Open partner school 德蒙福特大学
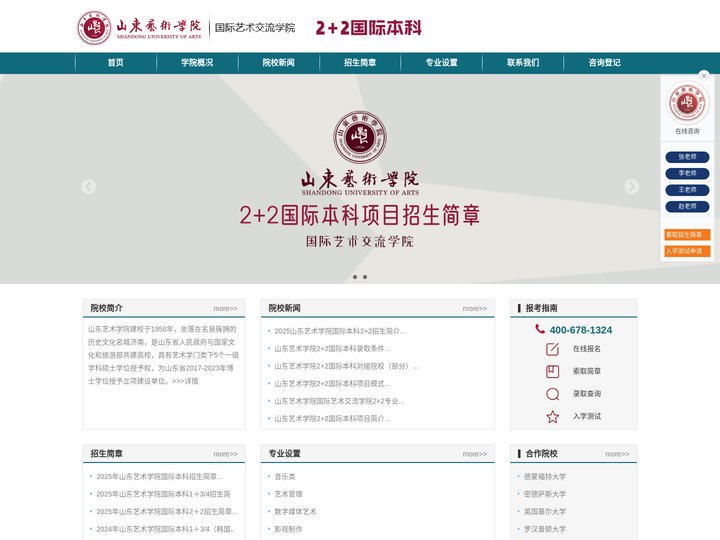 pos(545,477)
